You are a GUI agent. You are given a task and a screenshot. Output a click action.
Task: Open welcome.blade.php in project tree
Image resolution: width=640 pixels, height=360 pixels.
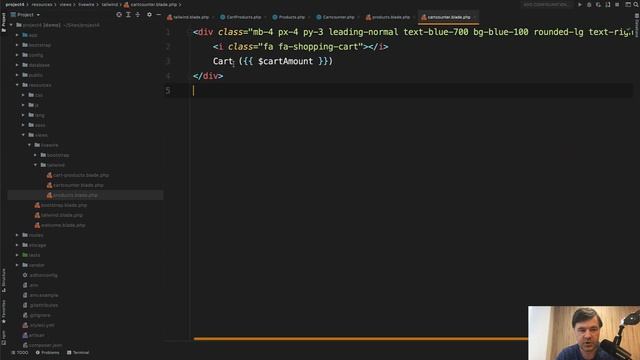(60, 225)
